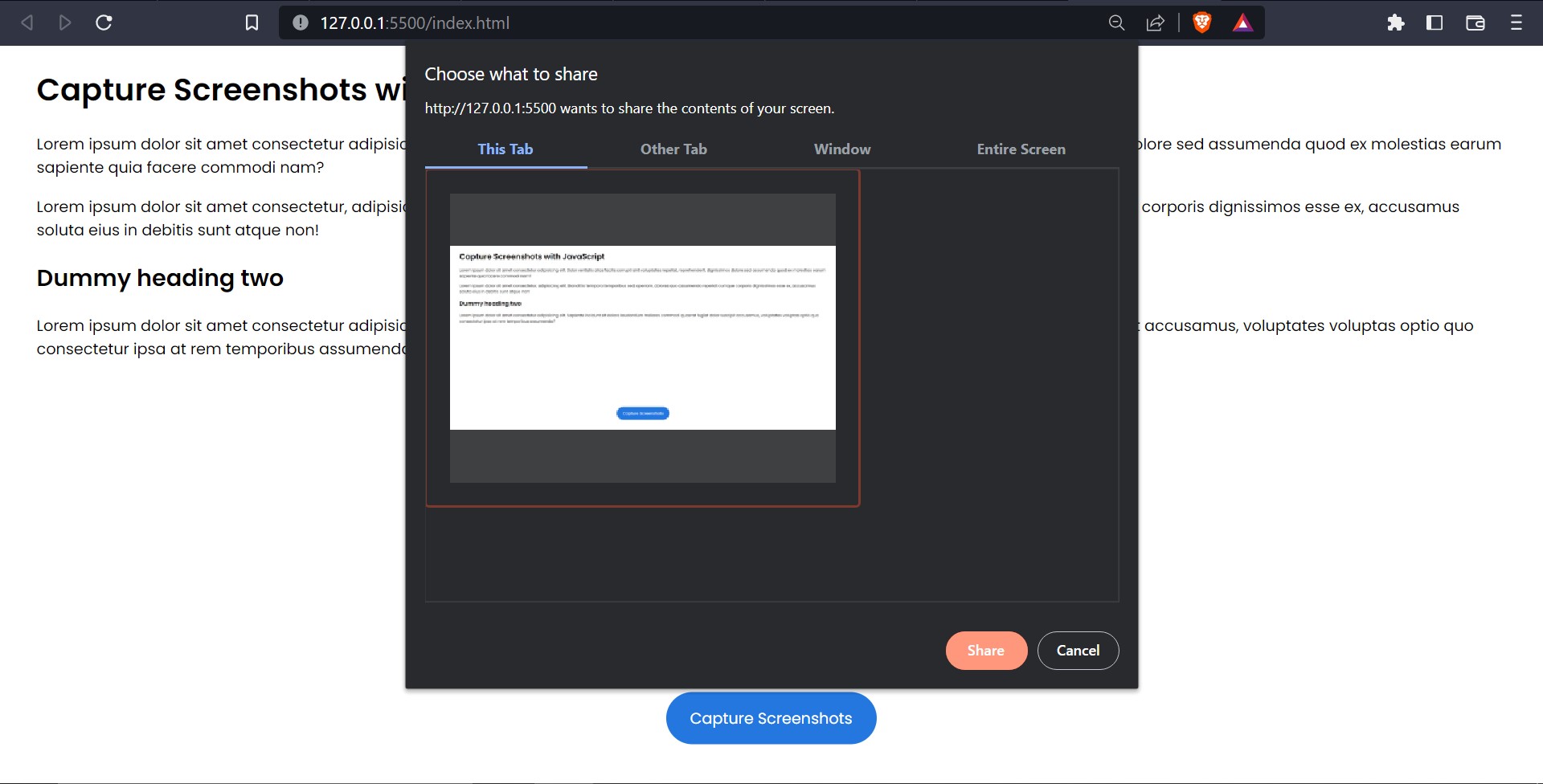The height and width of the screenshot is (784, 1543).
Task: Open the browser hamburger menu
Action: [x=1517, y=22]
